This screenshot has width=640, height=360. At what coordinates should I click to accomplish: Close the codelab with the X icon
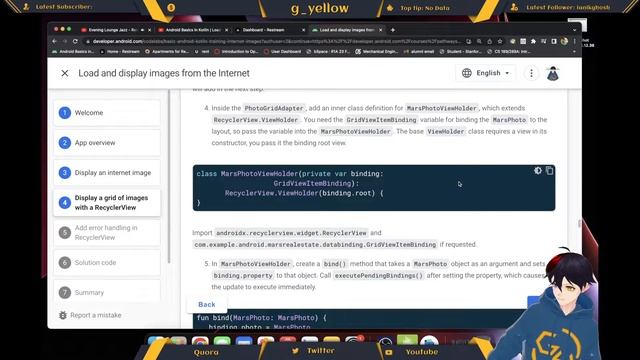(64, 73)
